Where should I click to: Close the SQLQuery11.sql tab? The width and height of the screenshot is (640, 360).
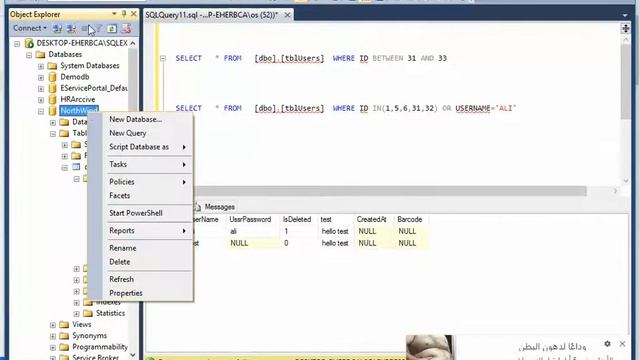pyautogui.click(x=287, y=15)
